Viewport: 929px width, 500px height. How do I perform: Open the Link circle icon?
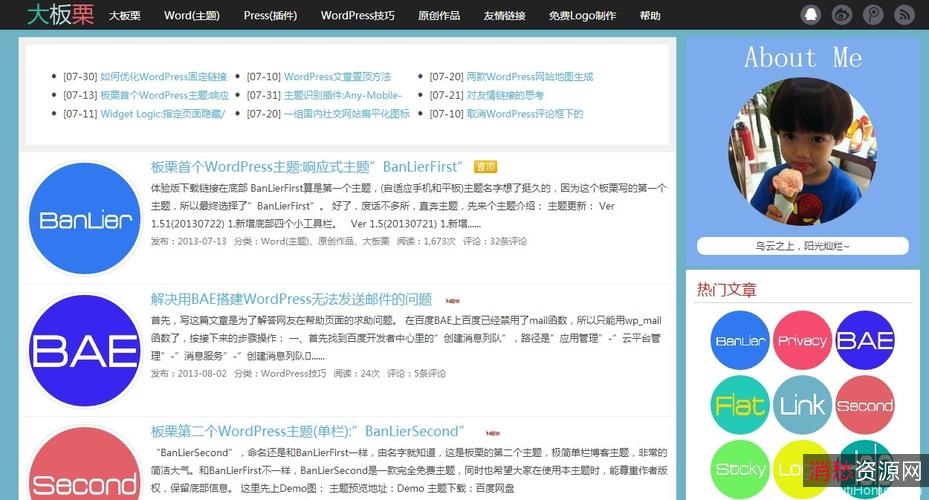click(802, 405)
